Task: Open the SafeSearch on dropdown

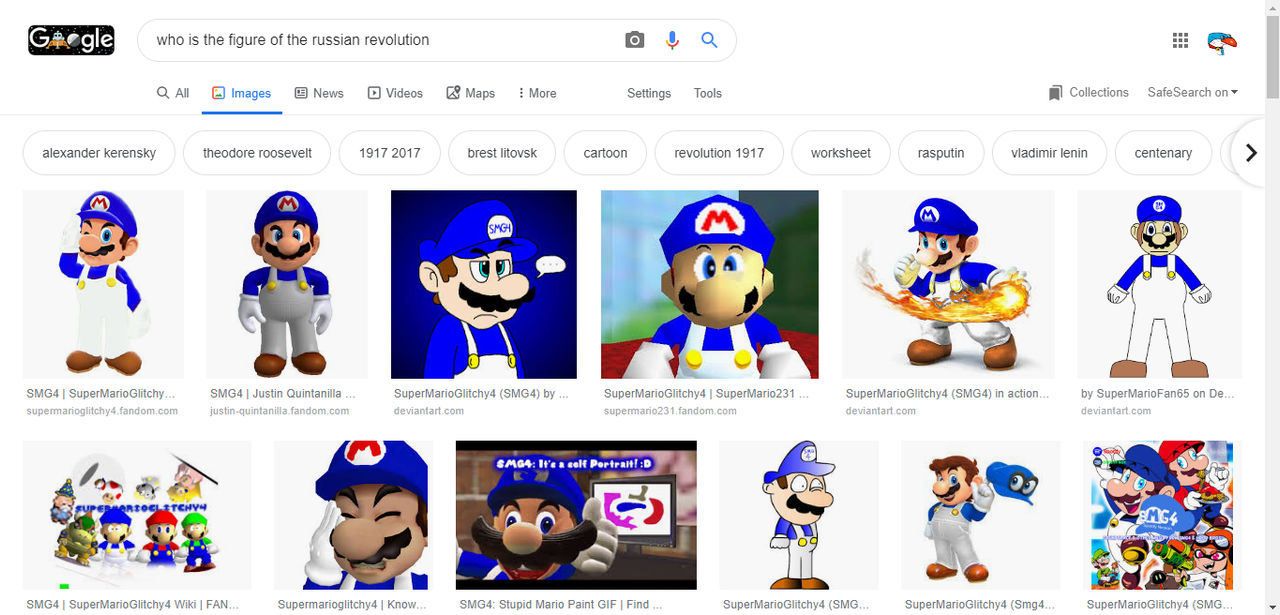Action: (x=1192, y=92)
